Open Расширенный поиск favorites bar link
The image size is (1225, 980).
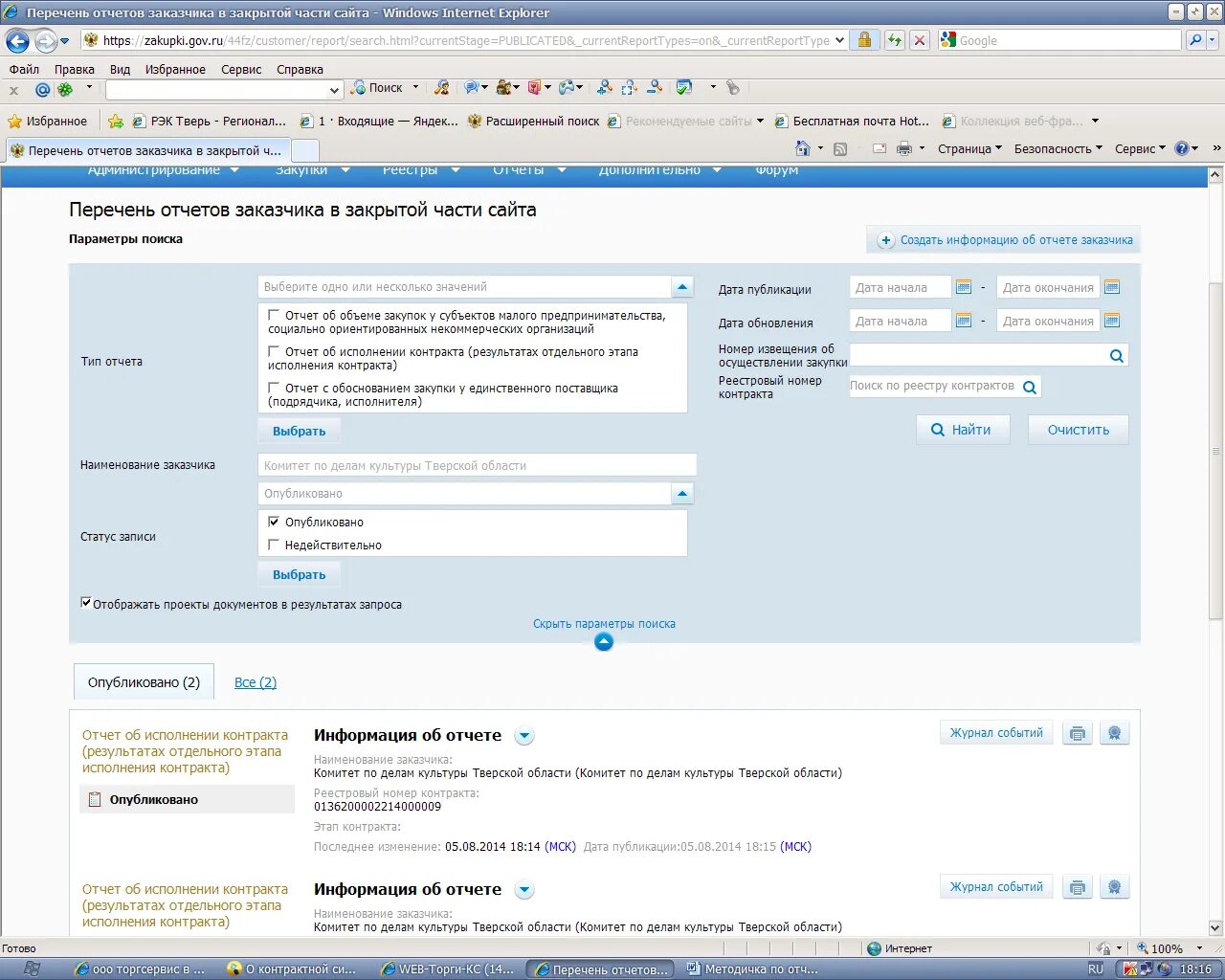point(533,122)
